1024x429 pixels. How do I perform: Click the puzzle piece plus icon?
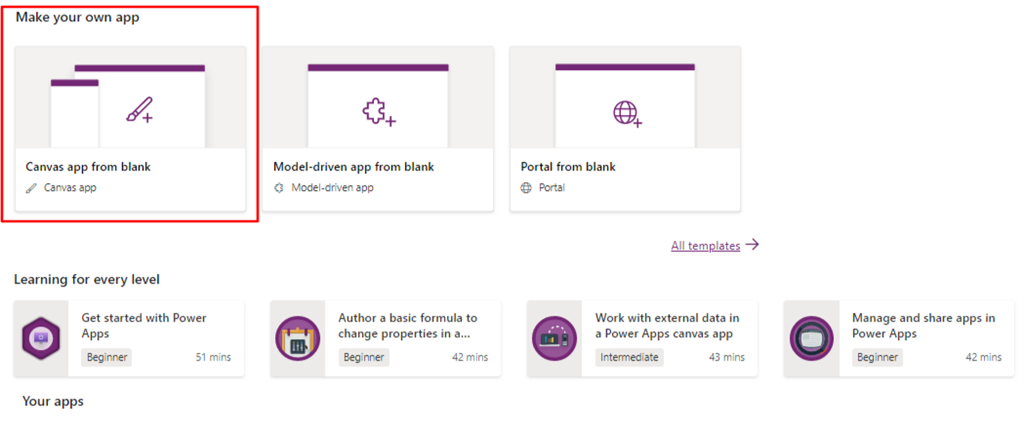379,112
